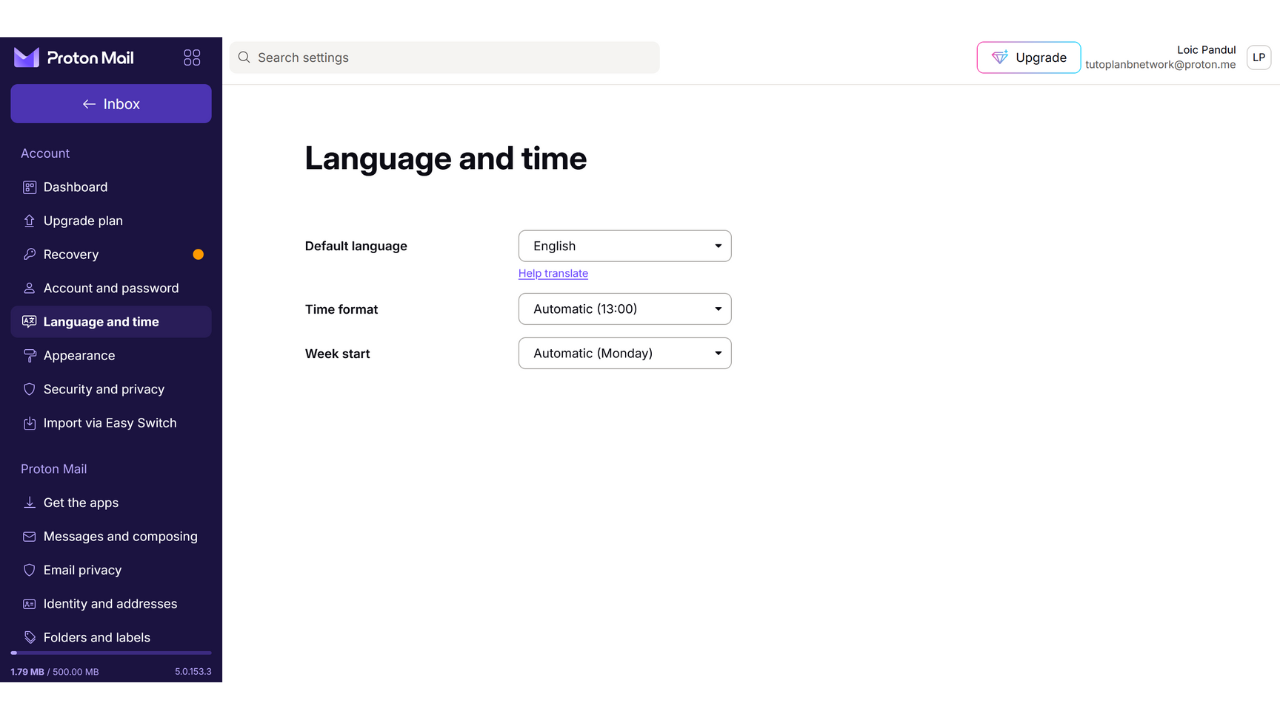This screenshot has width=1280, height=720.
Task: Click the Appearance paint roller icon
Action: coord(29,355)
